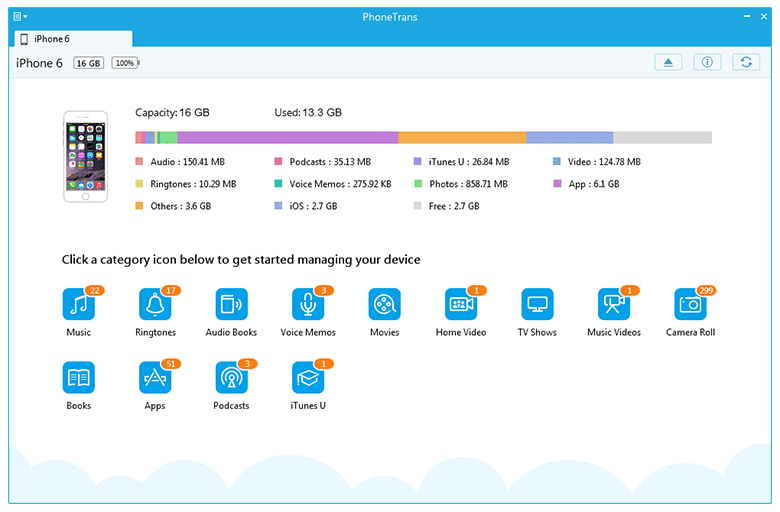
Task: Close the PhoneTrans window
Action: pos(764,16)
